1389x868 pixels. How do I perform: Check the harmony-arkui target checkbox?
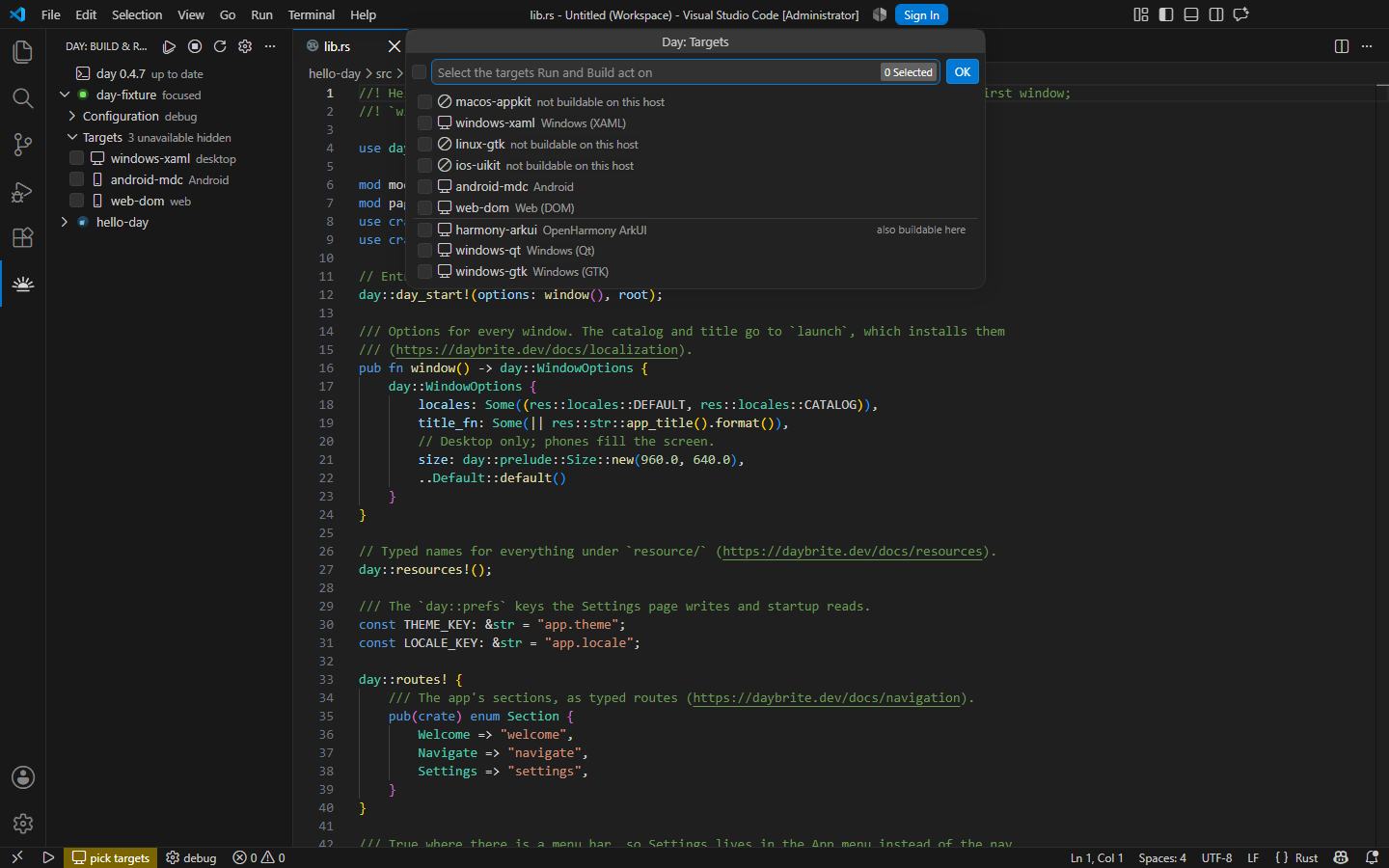point(424,230)
